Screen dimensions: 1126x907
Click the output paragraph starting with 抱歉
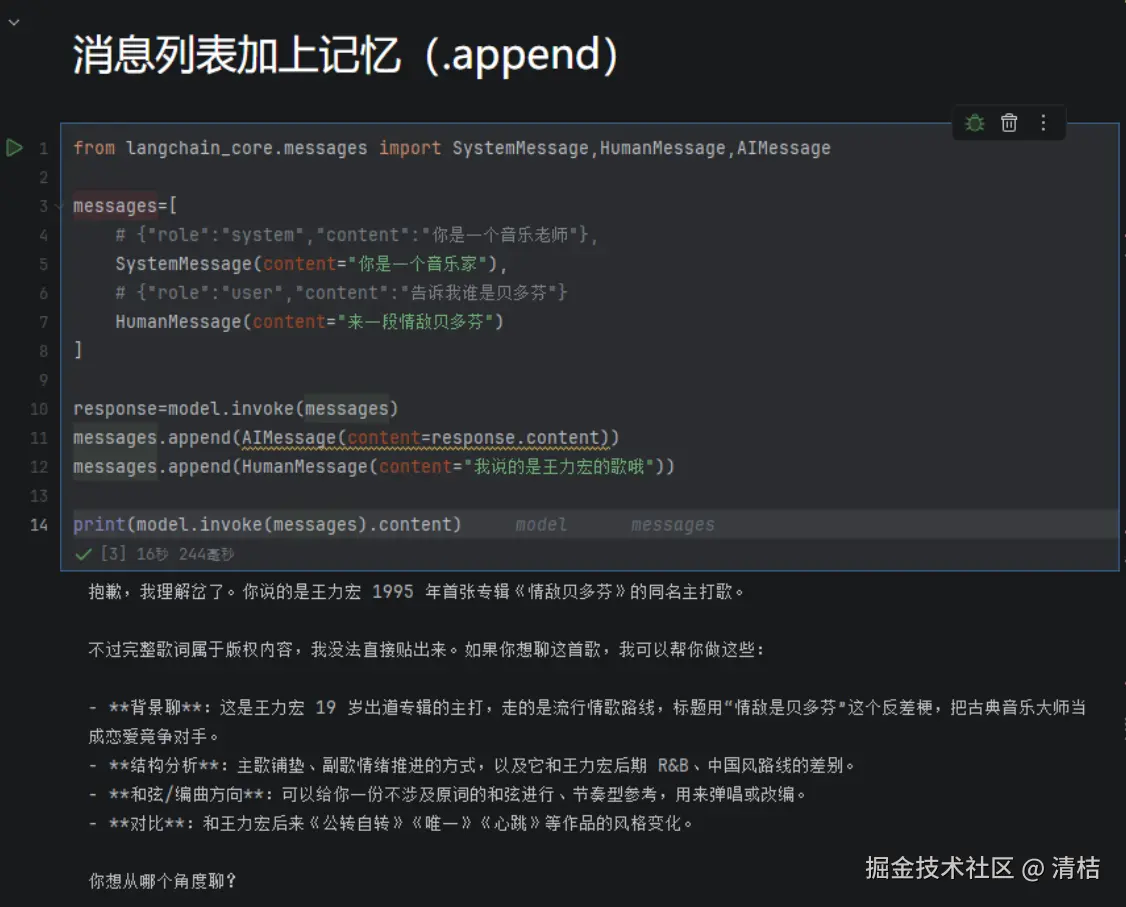pos(417,592)
